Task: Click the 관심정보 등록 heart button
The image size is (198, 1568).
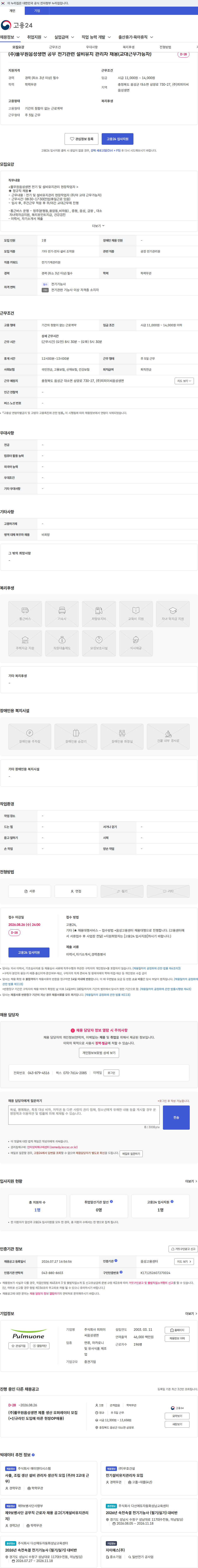Action: pyautogui.click(x=81, y=139)
